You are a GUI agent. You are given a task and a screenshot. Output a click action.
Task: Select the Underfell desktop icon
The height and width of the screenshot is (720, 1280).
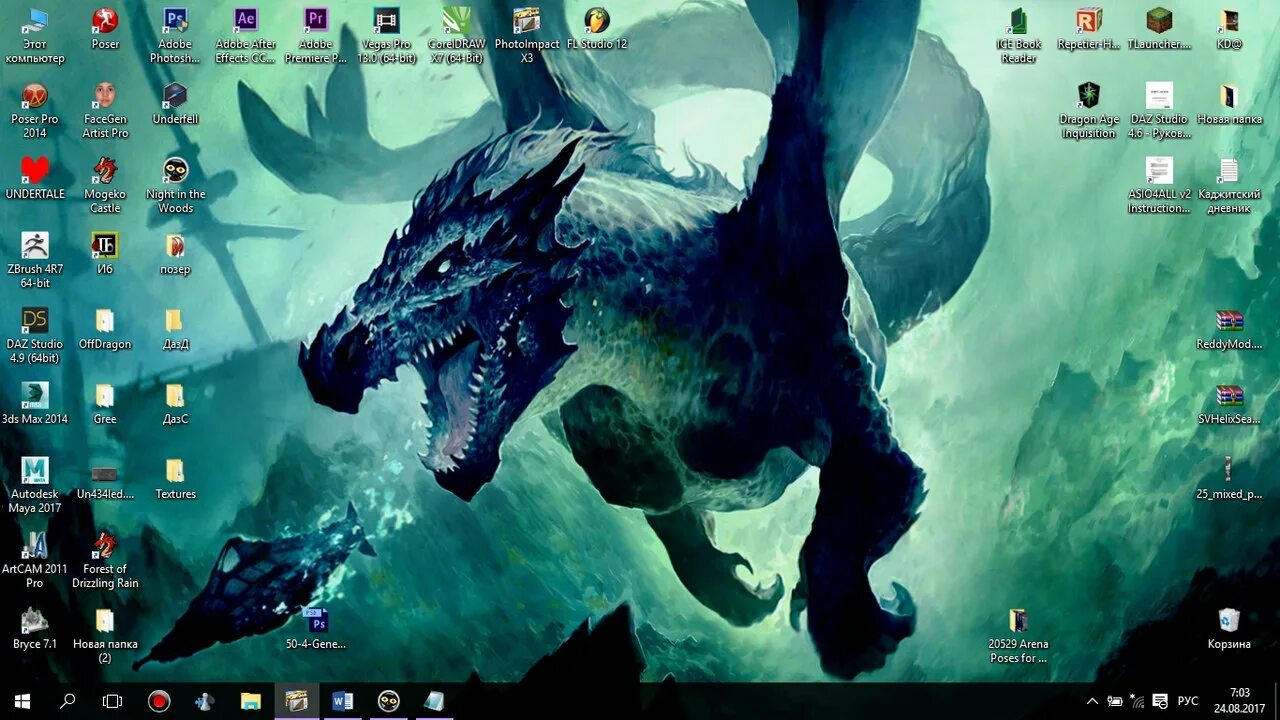coord(175,104)
